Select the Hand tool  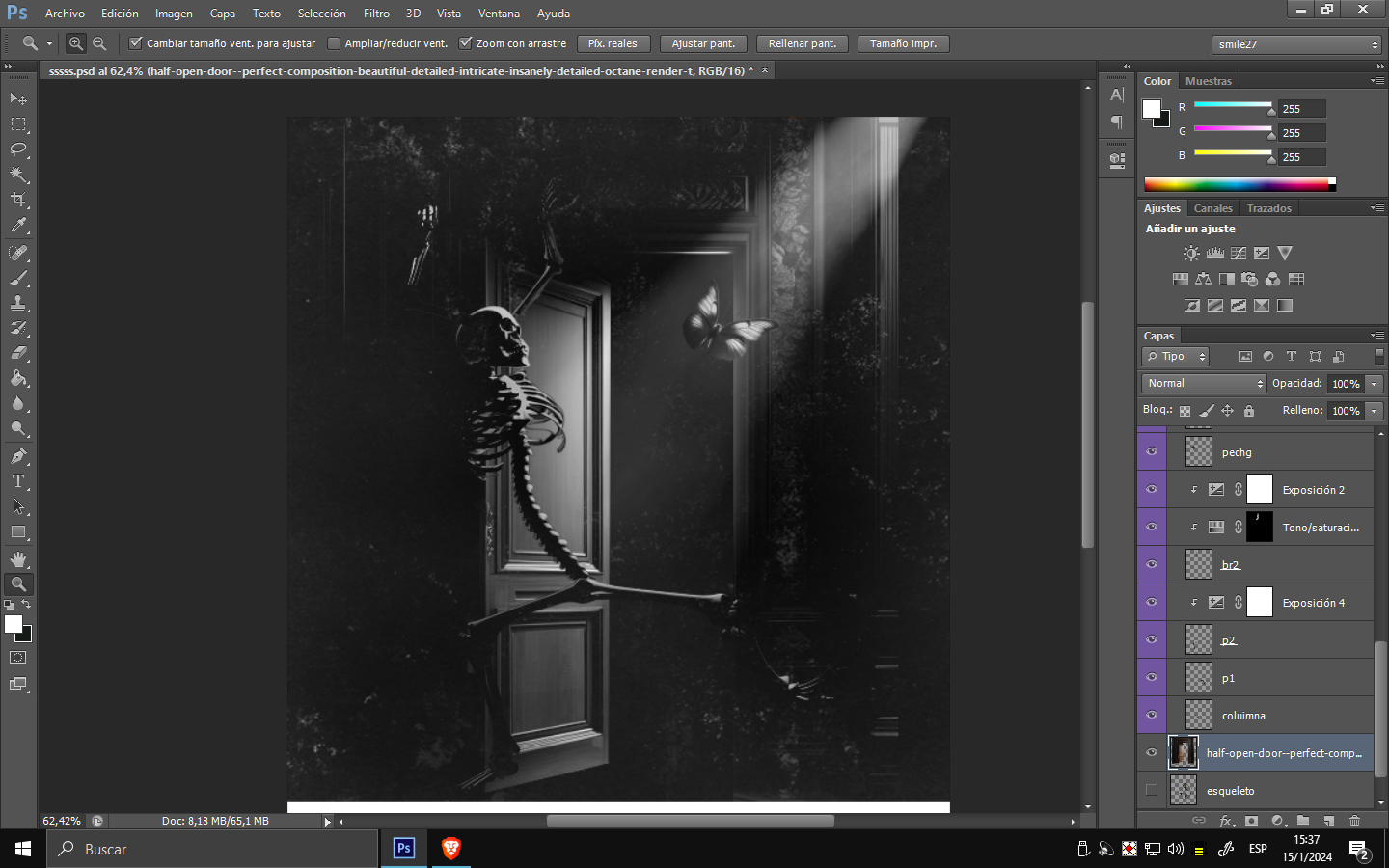tap(18, 559)
